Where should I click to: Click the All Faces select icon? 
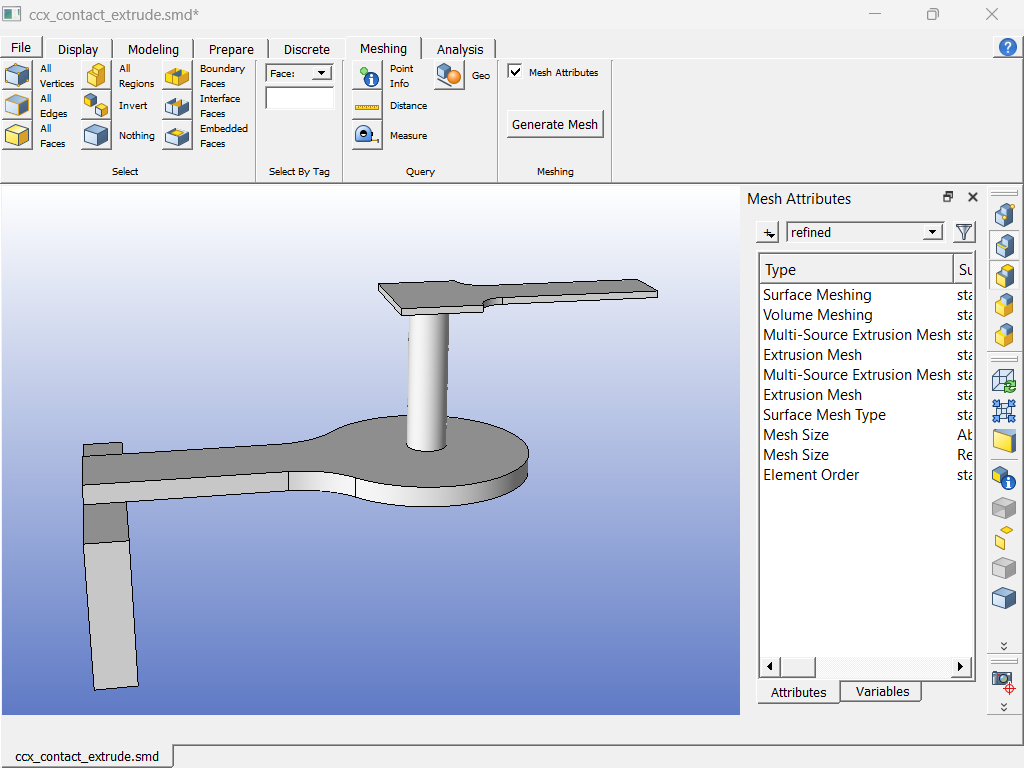pyautogui.click(x=17, y=135)
